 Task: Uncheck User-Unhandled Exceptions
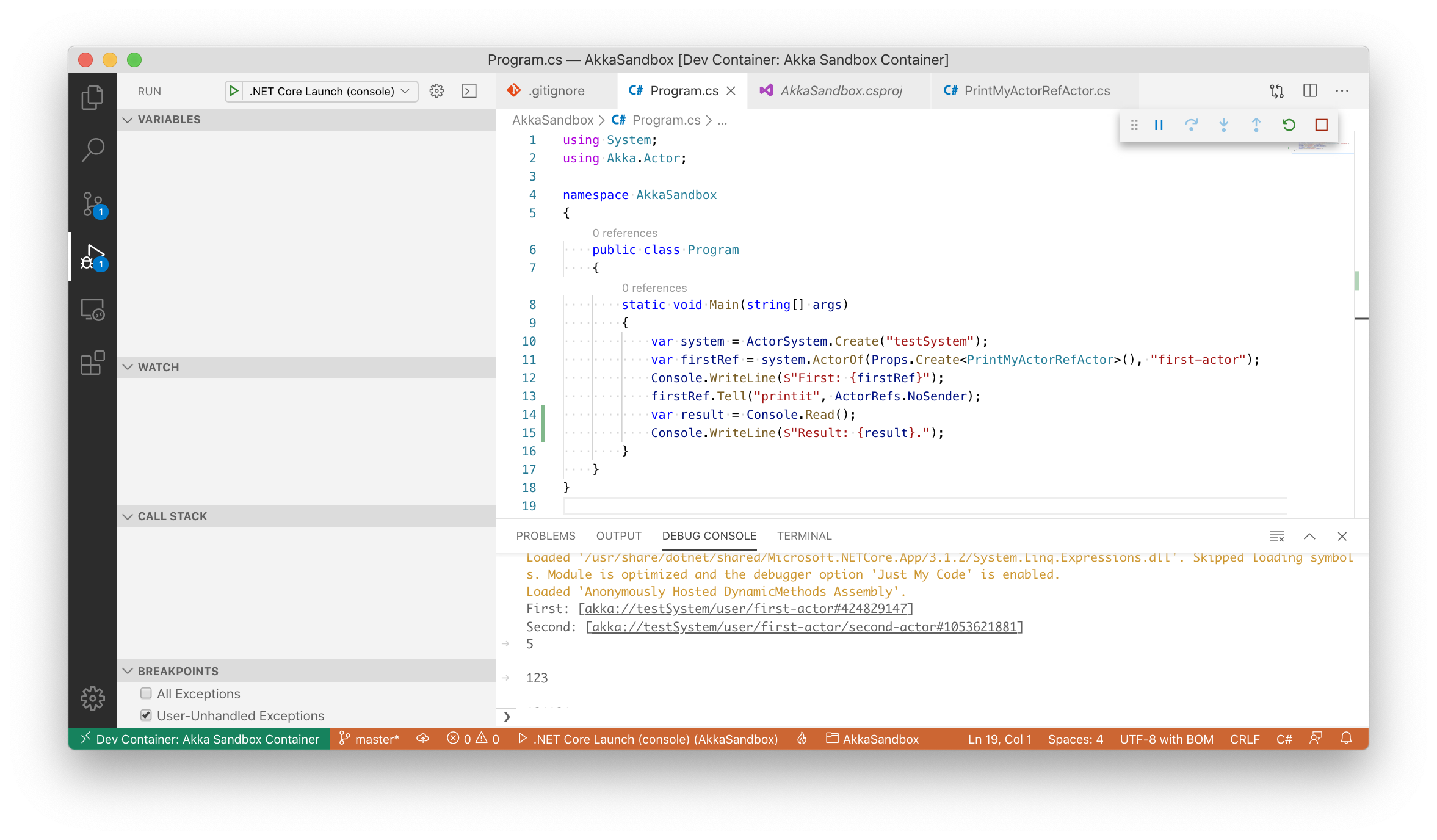click(146, 715)
